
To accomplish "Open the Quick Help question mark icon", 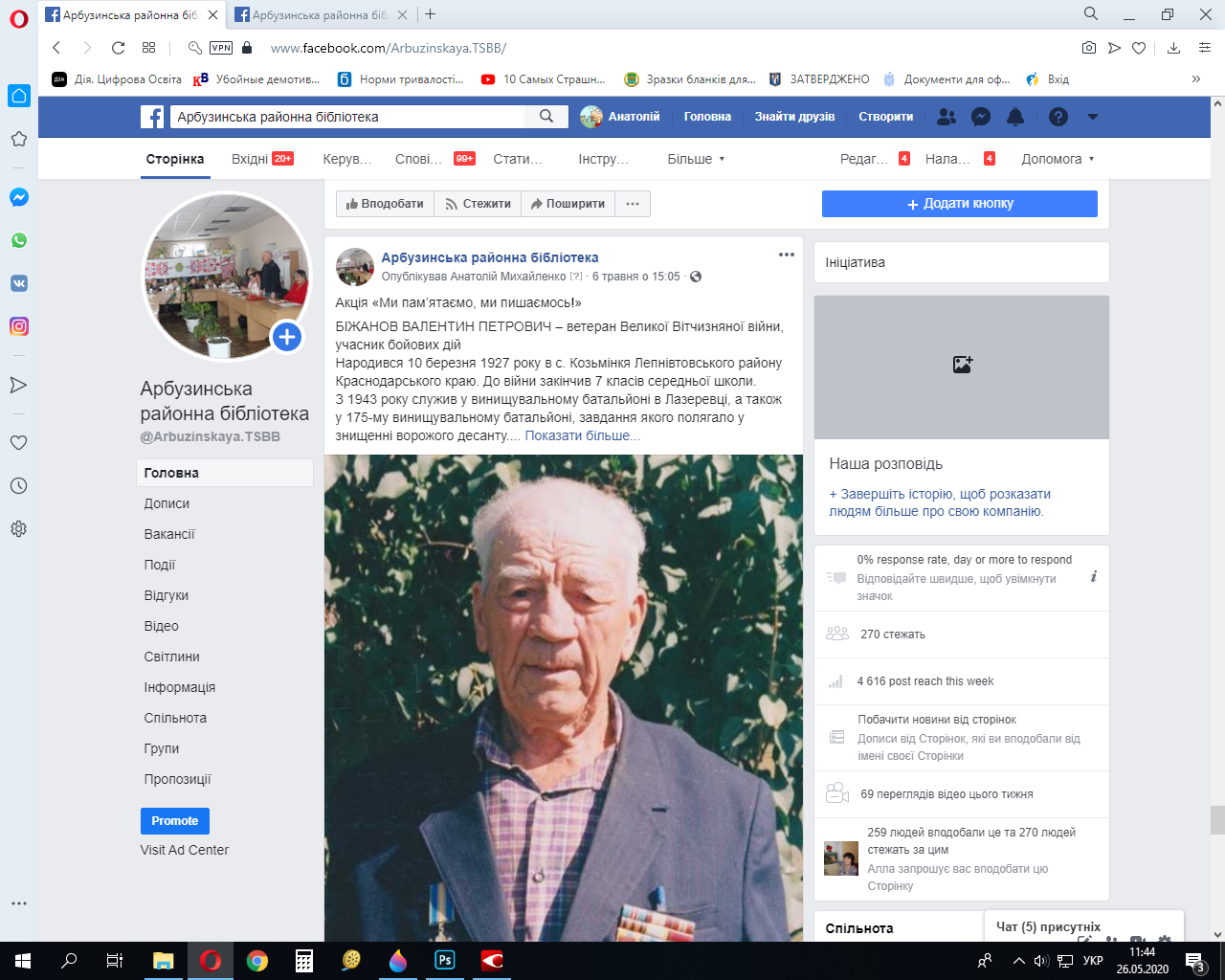I will (x=1058, y=117).
